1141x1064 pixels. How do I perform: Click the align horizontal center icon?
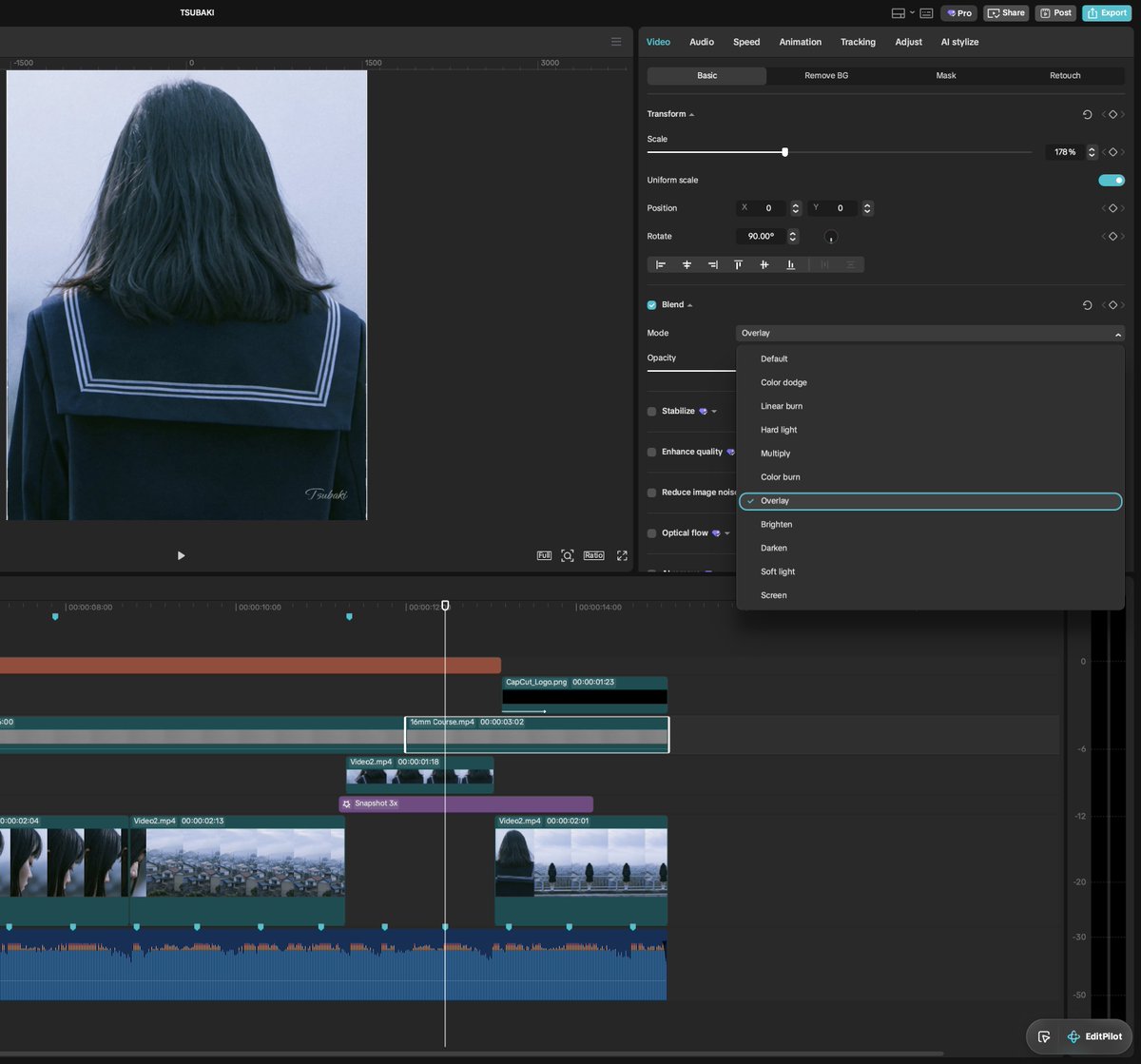click(687, 265)
